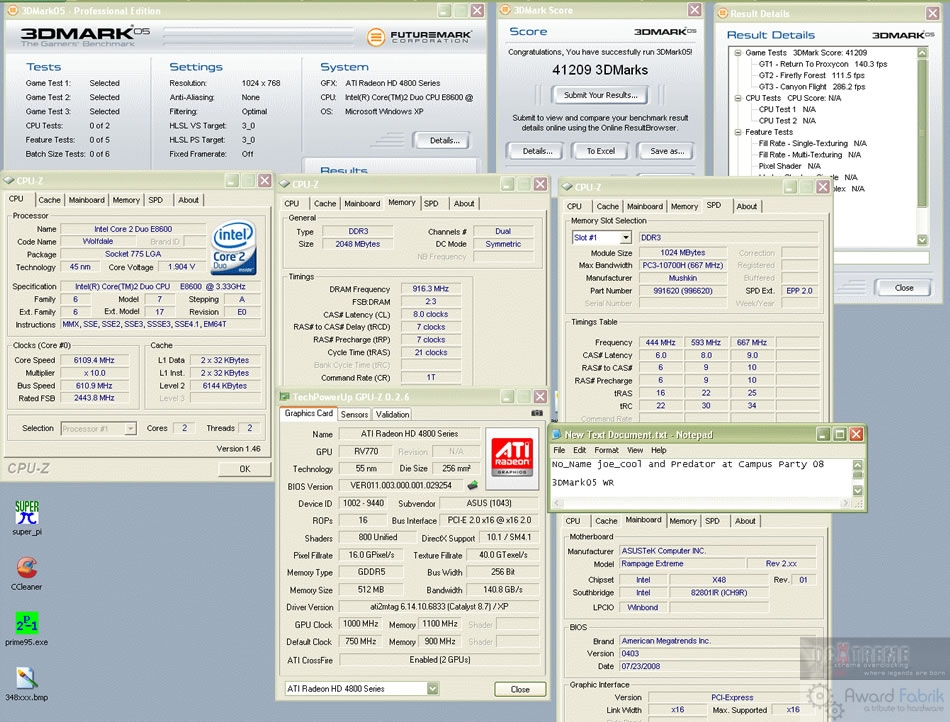The width and height of the screenshot is (950, 722).
Task: Open the super_pi desktop shortcut
Action: pyautogui.click(x=27, y=513)
